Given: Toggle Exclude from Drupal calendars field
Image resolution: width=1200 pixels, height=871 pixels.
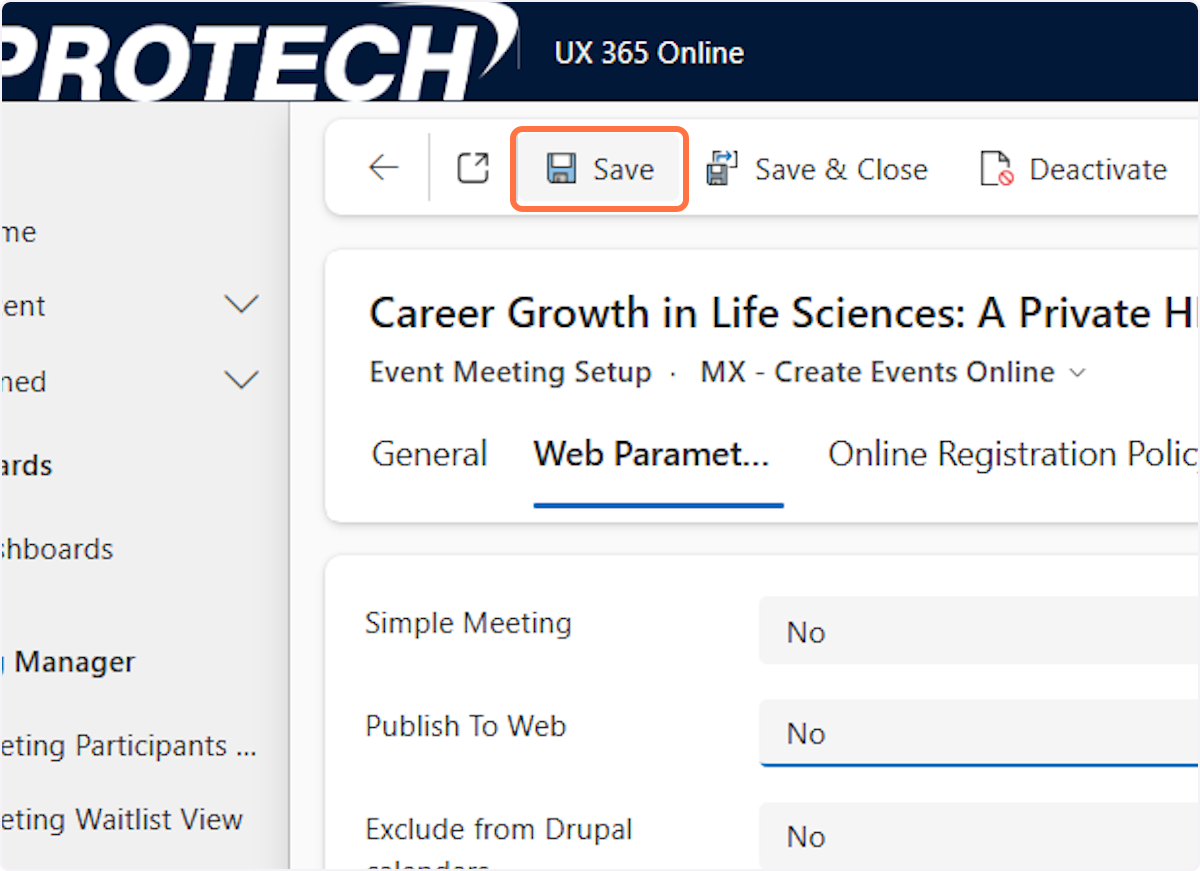Looking at the screenshot, I should coord(978,836).
